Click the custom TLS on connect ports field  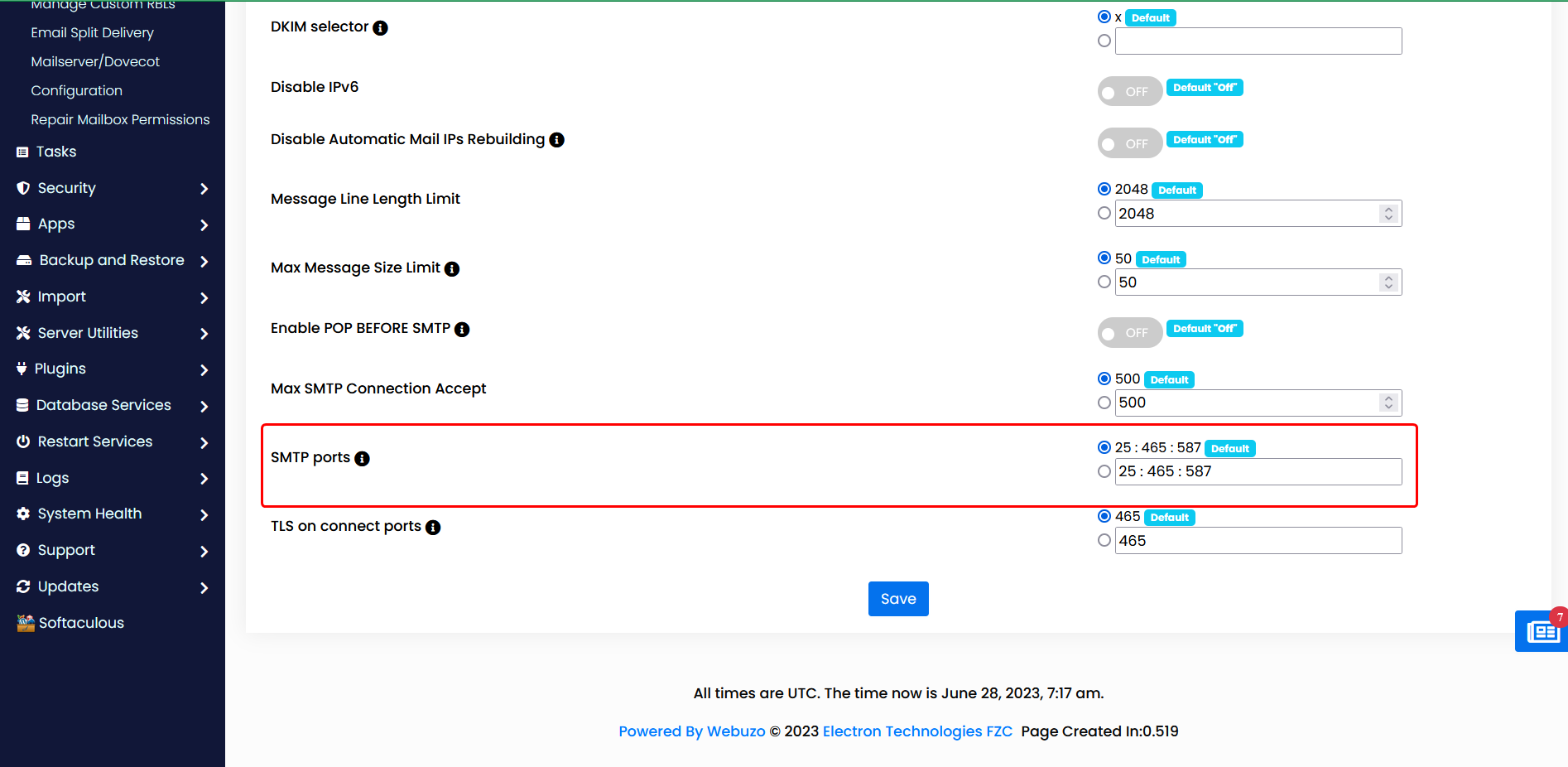[x=1258, y=541]
